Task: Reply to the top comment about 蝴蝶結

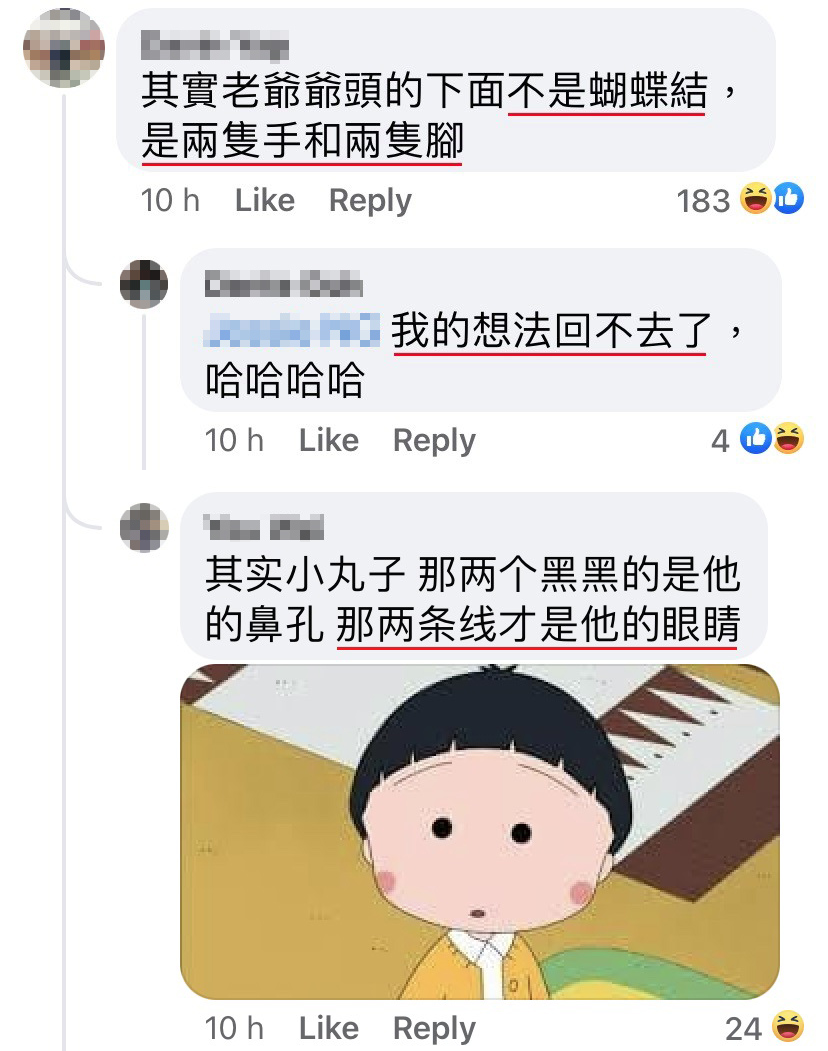Action: point(370,200)
